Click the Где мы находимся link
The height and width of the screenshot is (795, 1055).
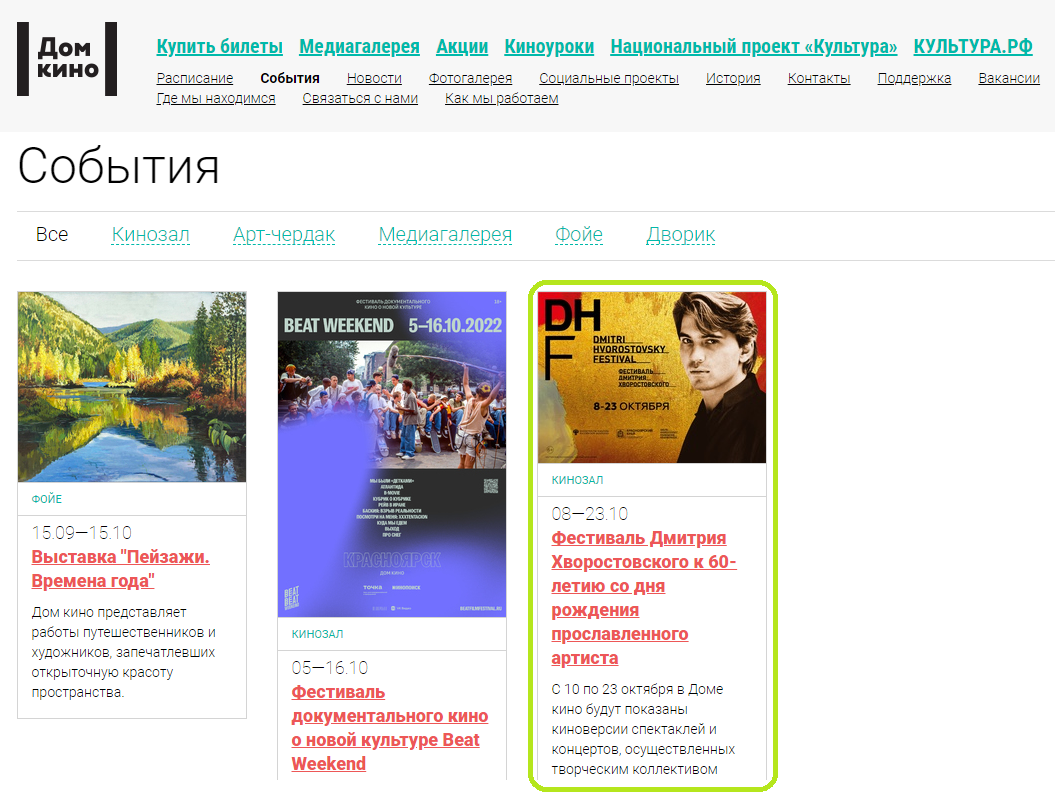tap(216, 98)
